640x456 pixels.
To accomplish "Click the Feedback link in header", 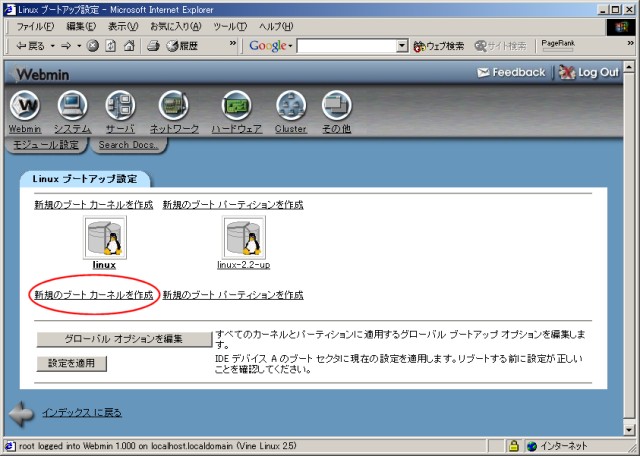I will click(511, 73).
